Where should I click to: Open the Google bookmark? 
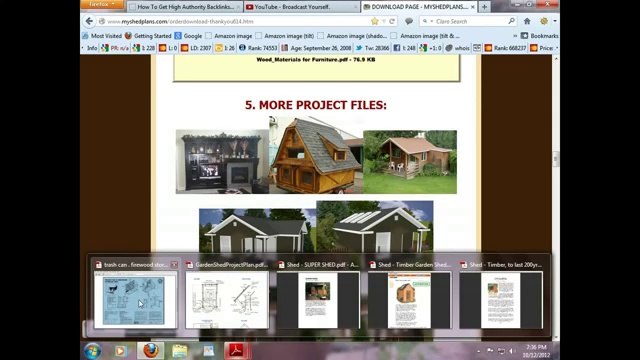188,36
